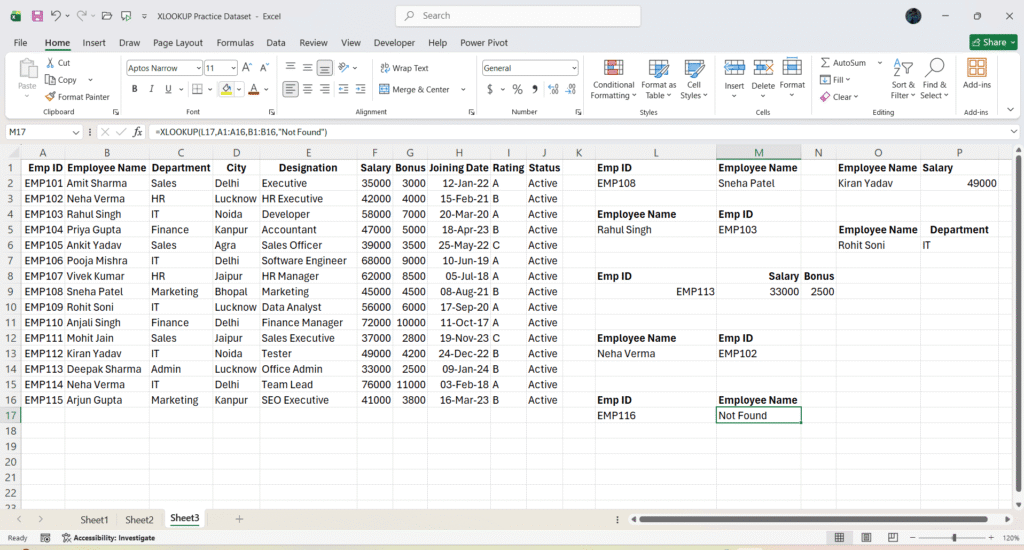Click the formula bar text
The image size is (1024, 550).
pos(241,132)
